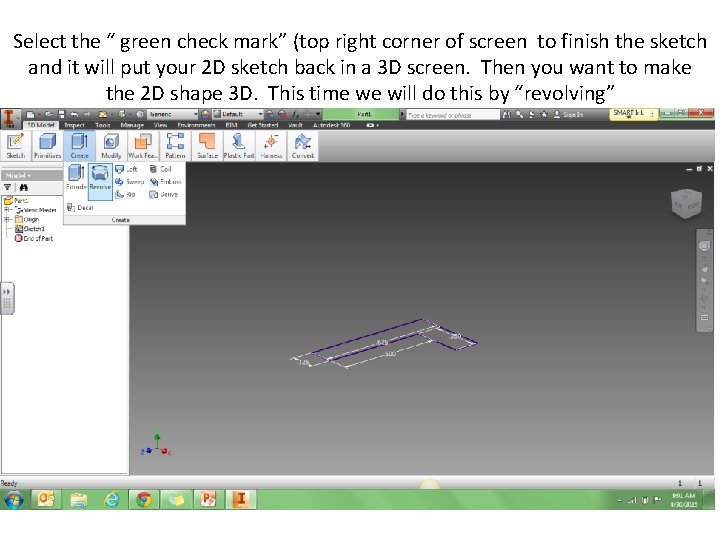The width and height of the screenshot is (720, 540).
Task: Switch to the 3D Model tab
Action: click(x=40, y=125)
